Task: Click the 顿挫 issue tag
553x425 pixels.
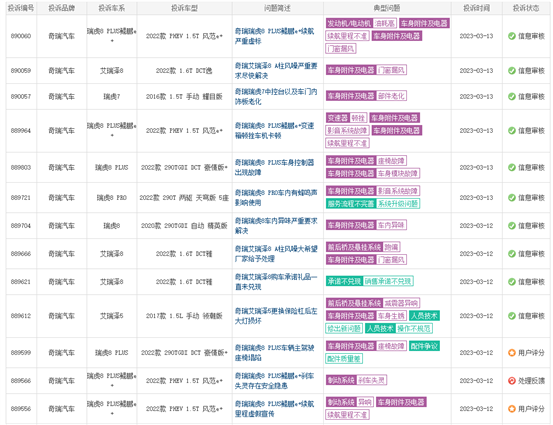Action: click(358, 118)
